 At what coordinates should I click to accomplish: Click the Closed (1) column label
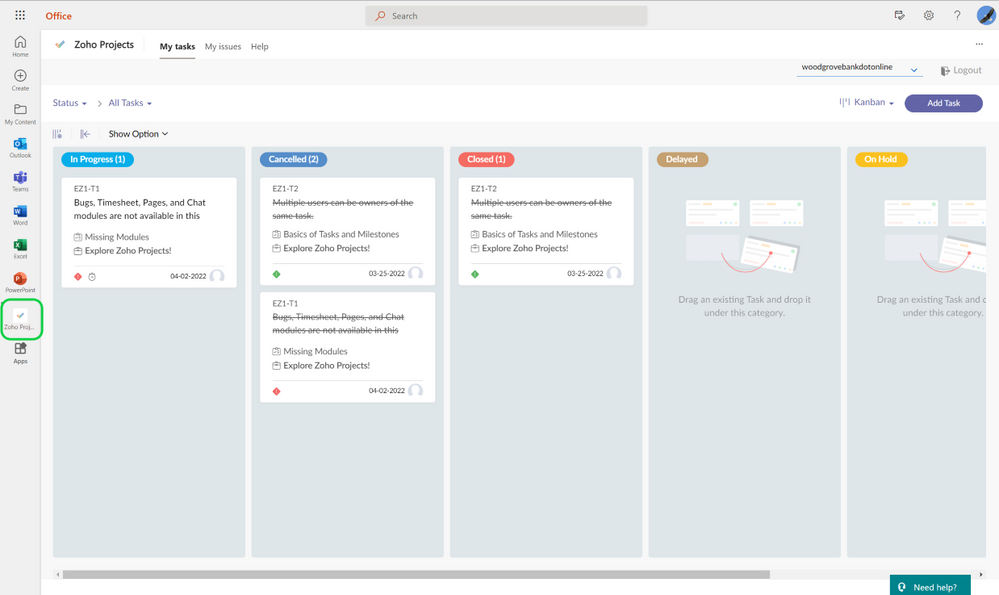click(486, 159)
